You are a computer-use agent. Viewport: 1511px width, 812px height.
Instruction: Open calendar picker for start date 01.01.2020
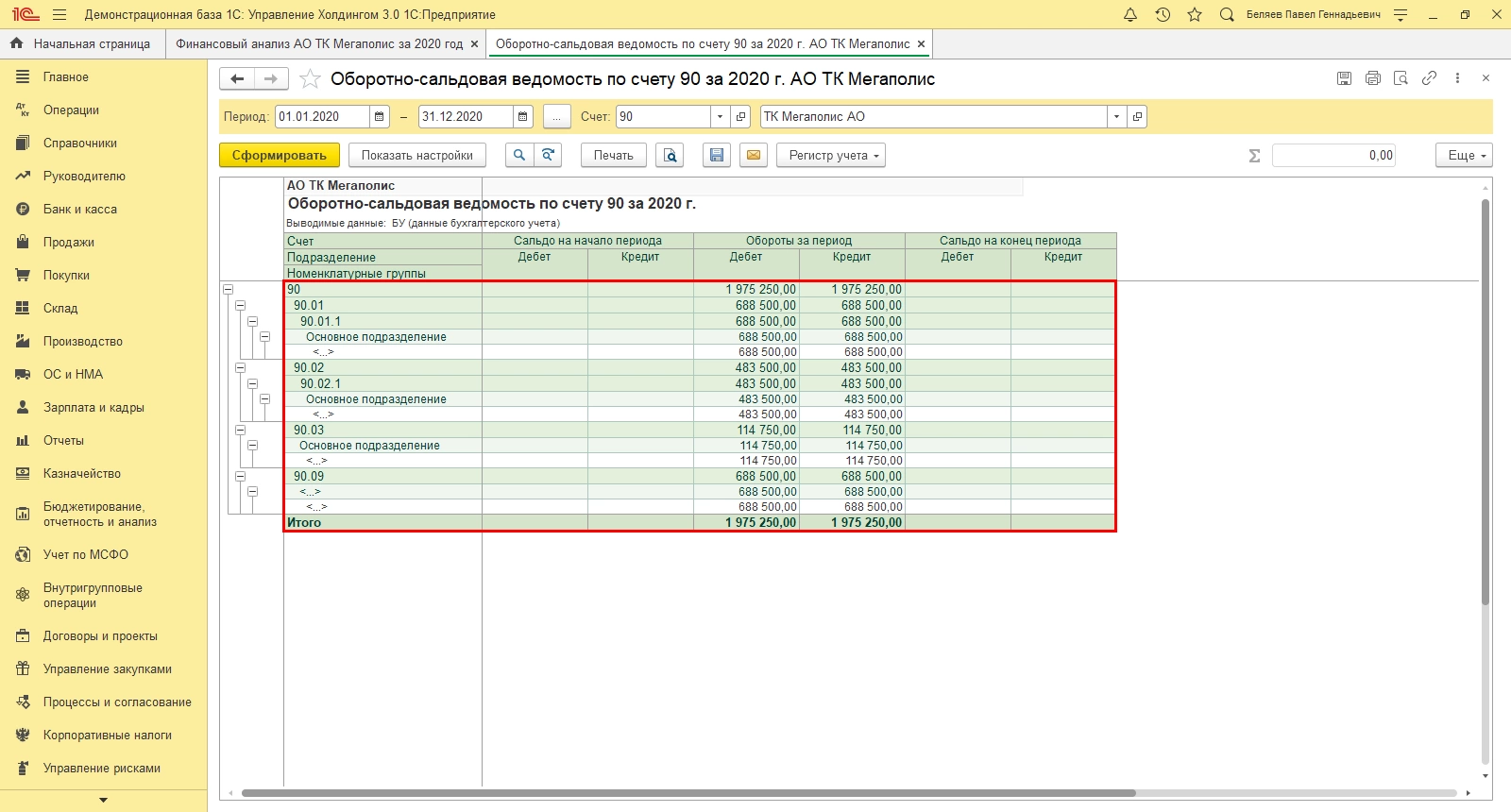click(x=380, y=117)
